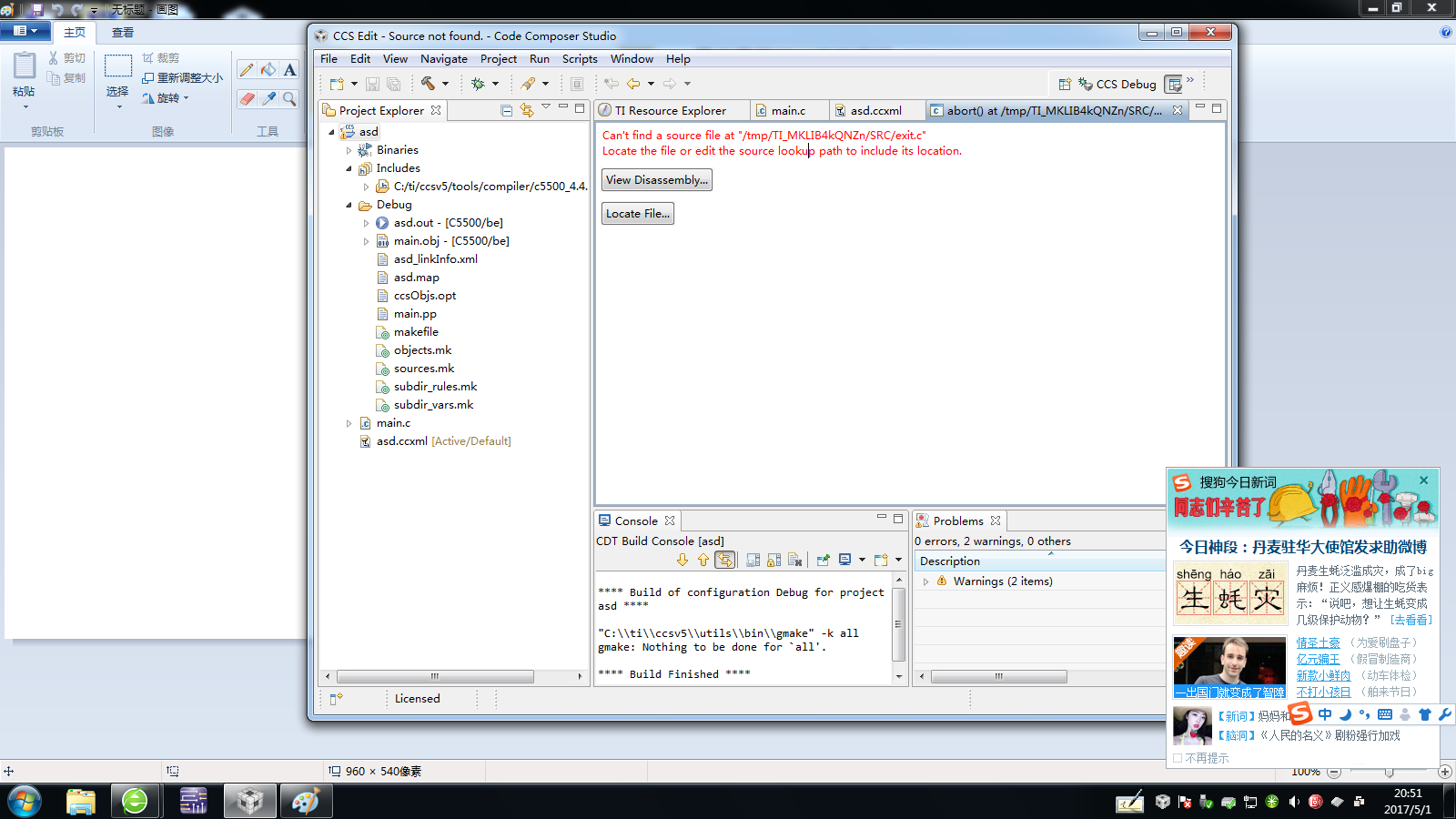1456x819 pixels.
Task: Open the 去看看 link in Sogou popup
Action: pos(1411,620)
